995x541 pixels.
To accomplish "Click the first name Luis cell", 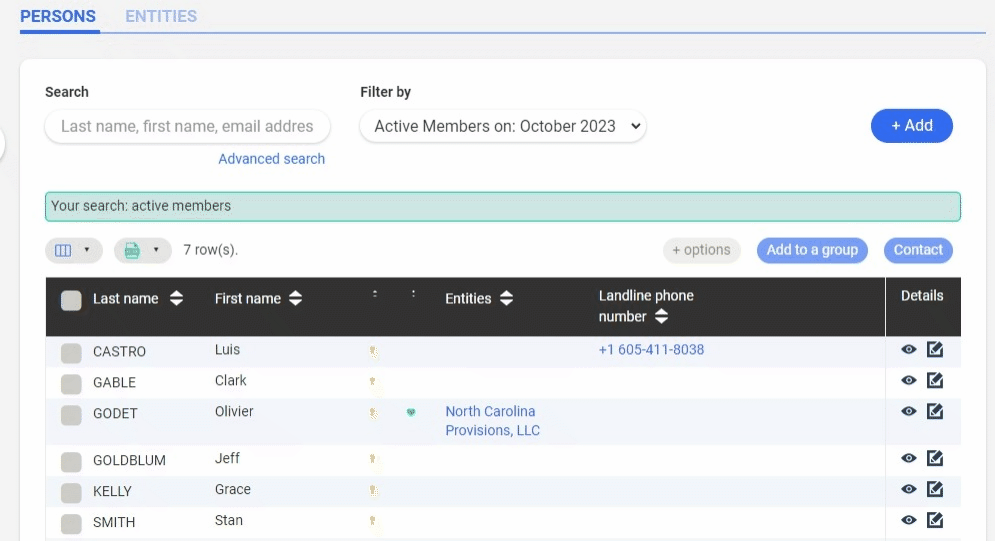I will pyautogui.click(x=227, y=349).
